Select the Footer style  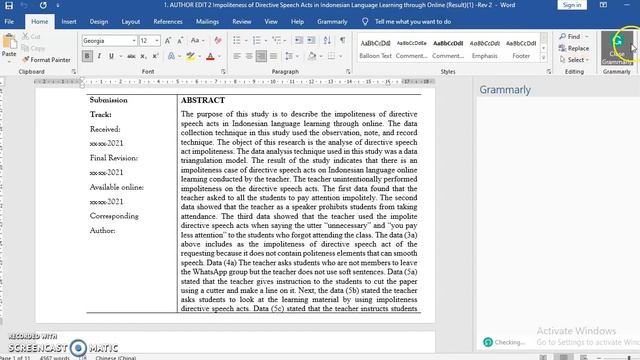tap(521, 49)
